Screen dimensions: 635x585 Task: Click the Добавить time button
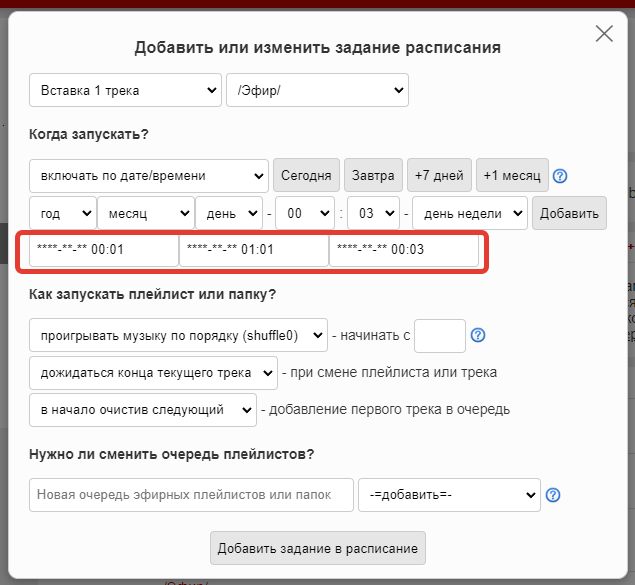pos(569,213)
